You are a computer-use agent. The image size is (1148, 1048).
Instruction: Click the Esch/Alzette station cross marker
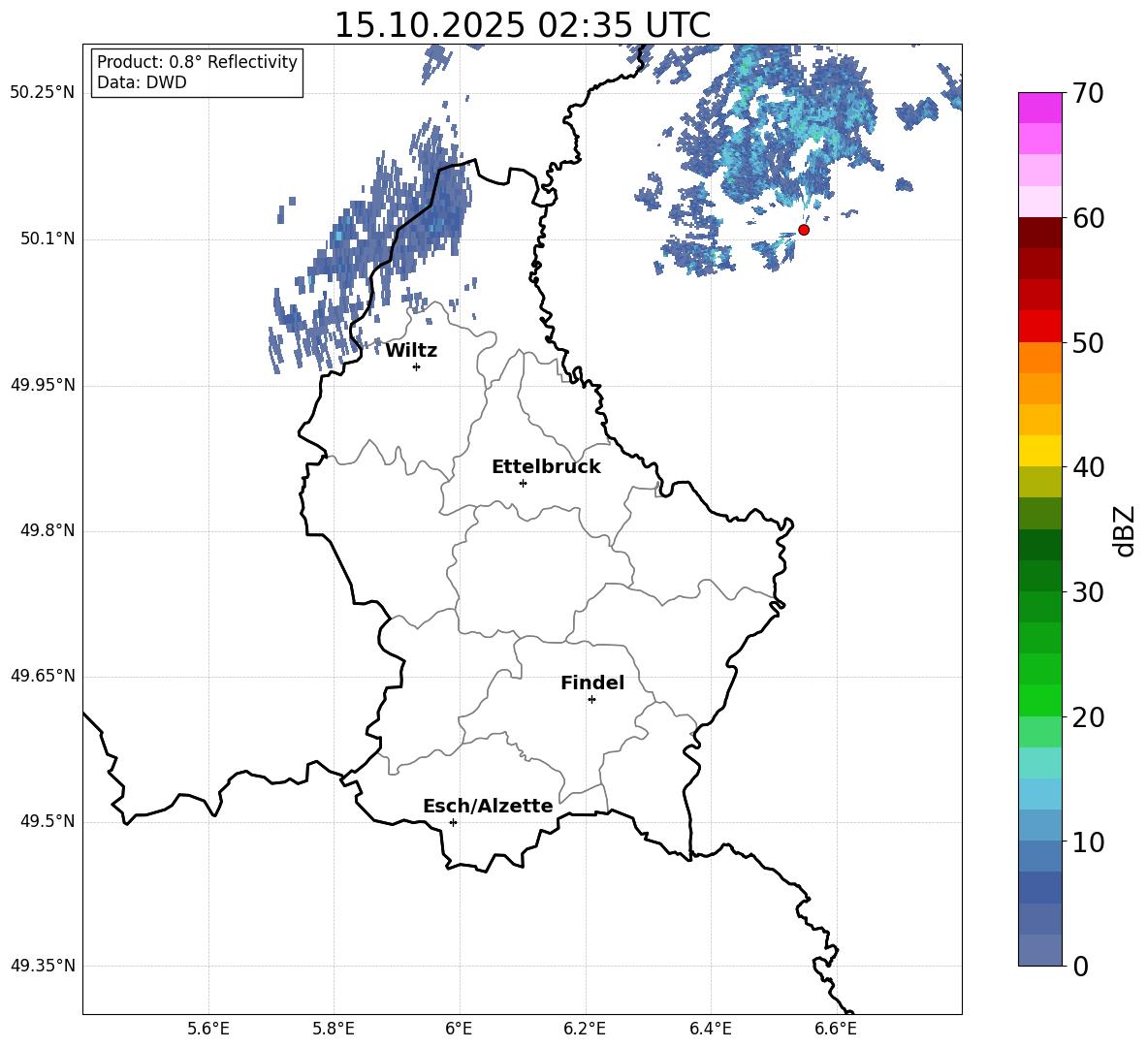(453, 822)
